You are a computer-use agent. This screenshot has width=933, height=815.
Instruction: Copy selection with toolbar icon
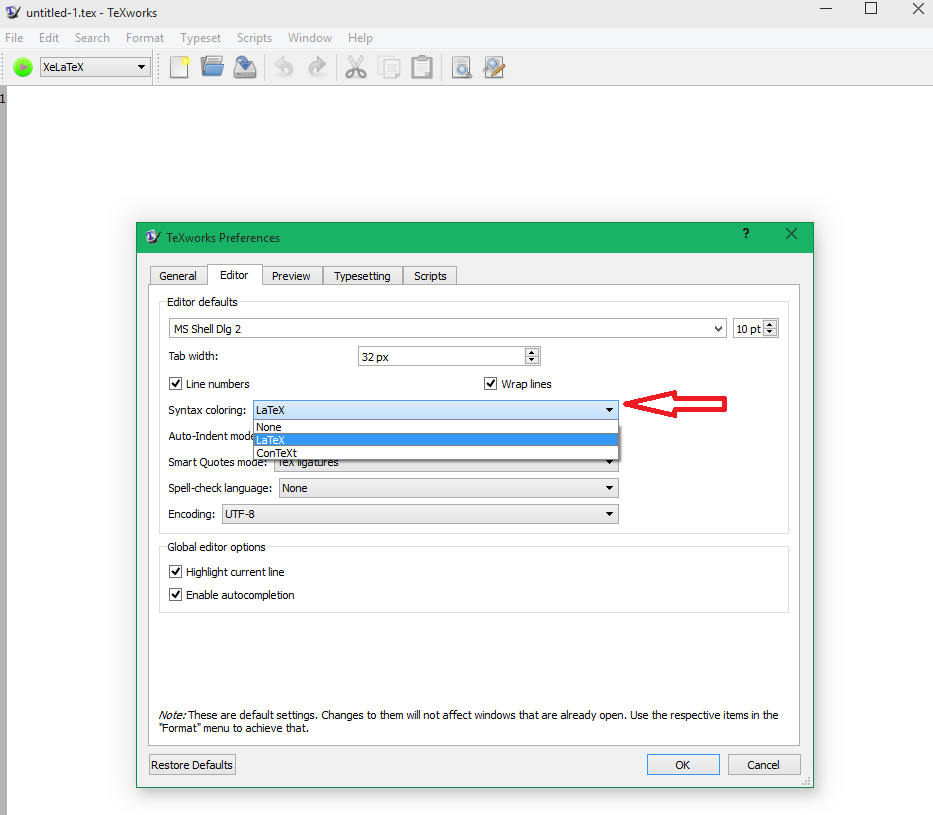[389, 67]
